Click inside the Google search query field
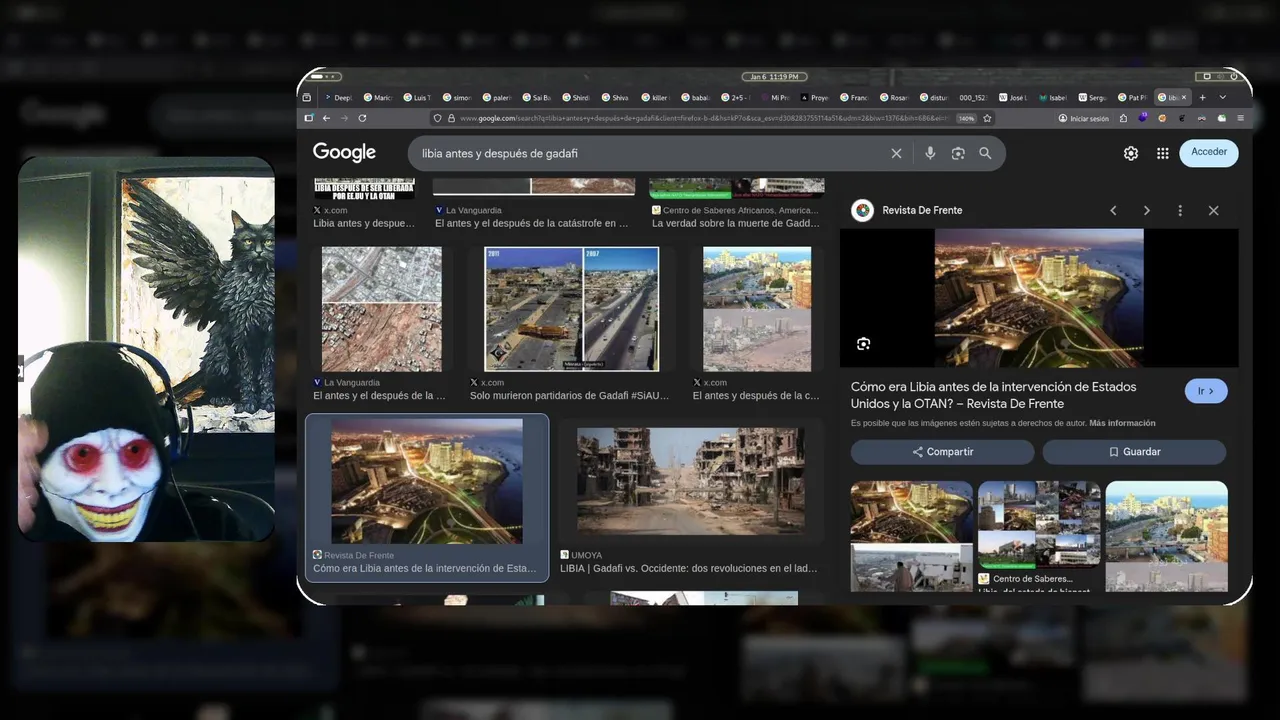The height and width of the screenshot is (720, 1280). (x=650, y=153)
